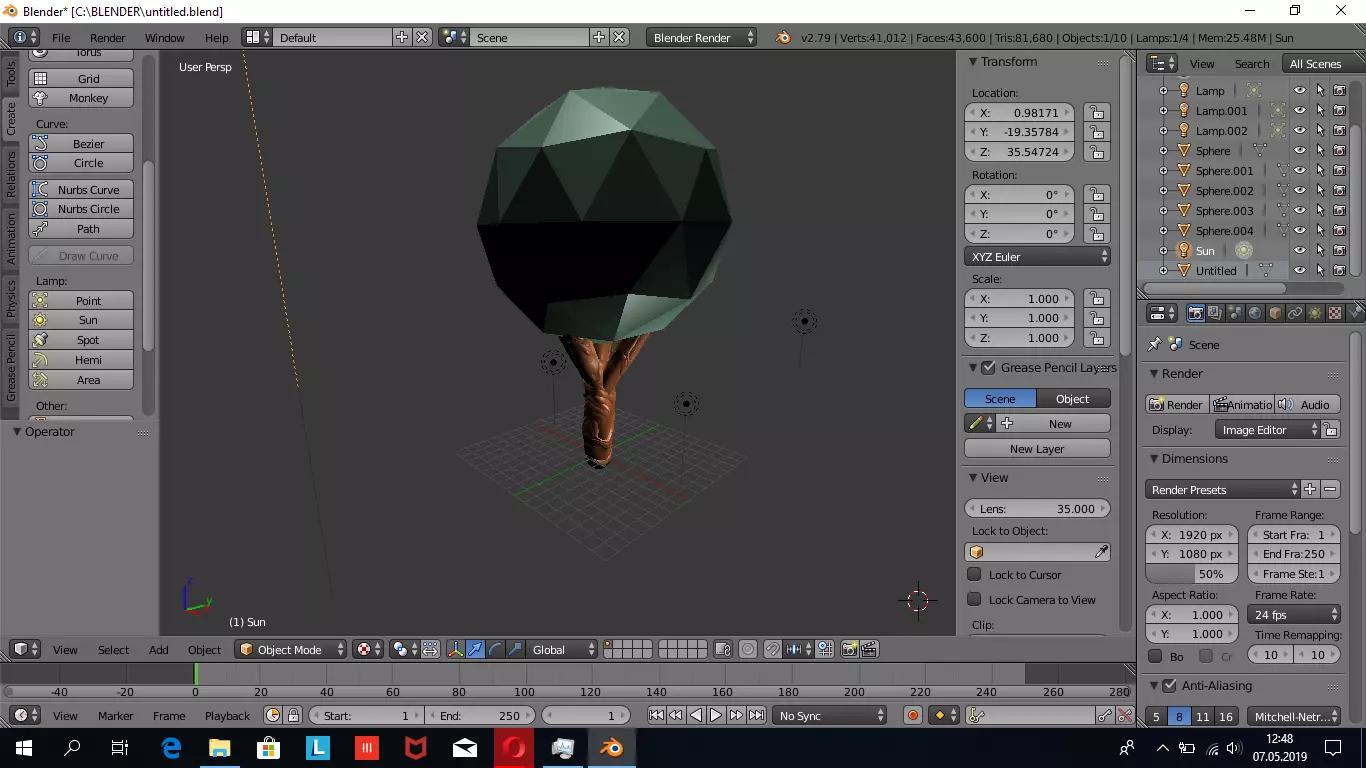The height and width of the screenshot is (768, 1366).
Task: Enable the Lock to Cursor checkbox
Action: point(974,574)
